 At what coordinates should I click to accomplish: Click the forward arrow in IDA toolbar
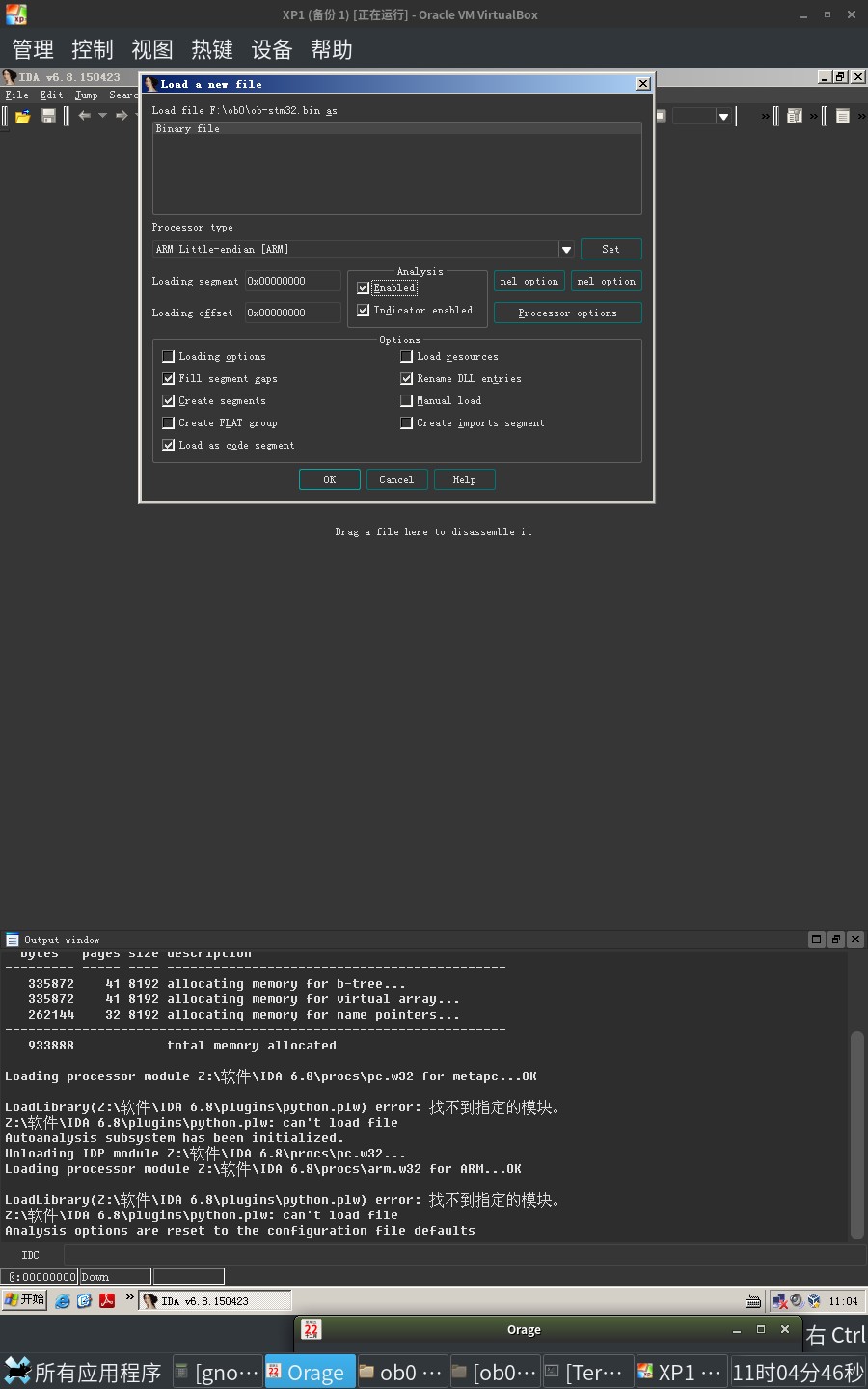tap(122, 116)
